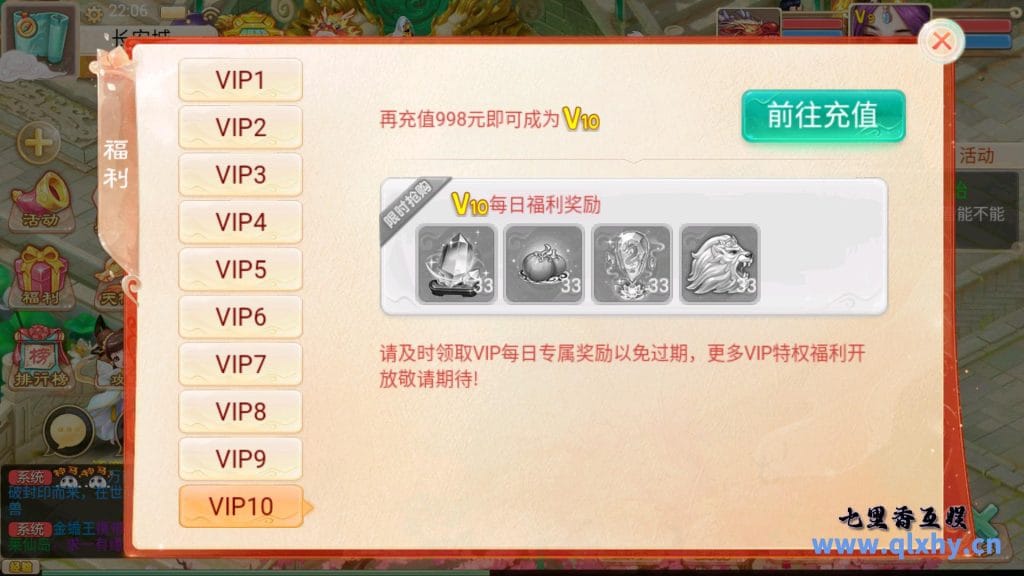Close the VIP welfare dialog
Viewport: 1024px width, 576px height.
coord(941,41)
